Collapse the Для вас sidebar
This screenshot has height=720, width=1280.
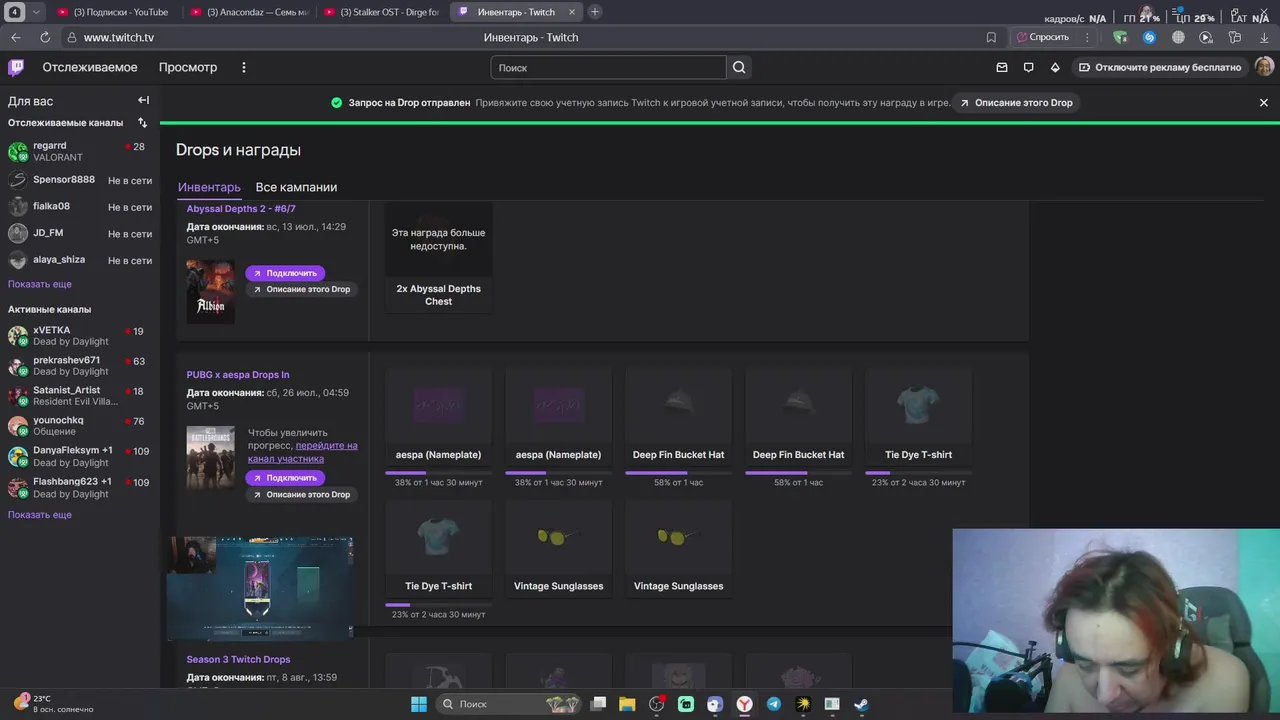[143, 100]
